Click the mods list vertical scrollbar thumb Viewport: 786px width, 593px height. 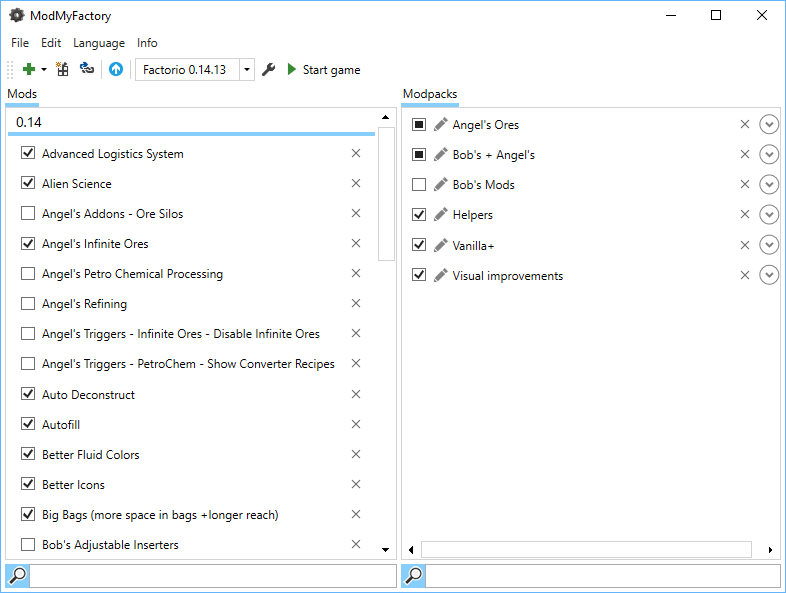point(386,194)
